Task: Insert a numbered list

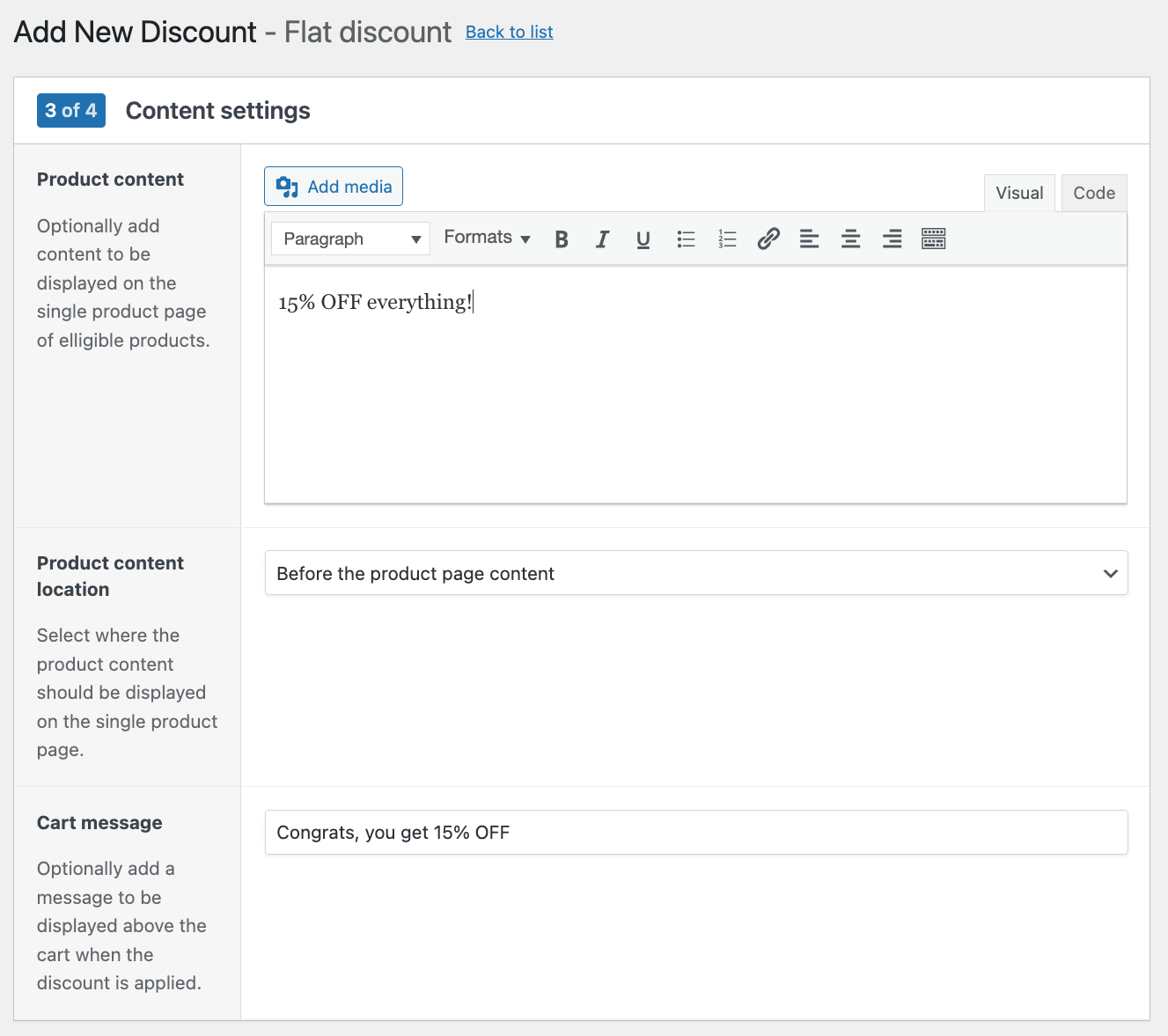Action: coord(727,239)
